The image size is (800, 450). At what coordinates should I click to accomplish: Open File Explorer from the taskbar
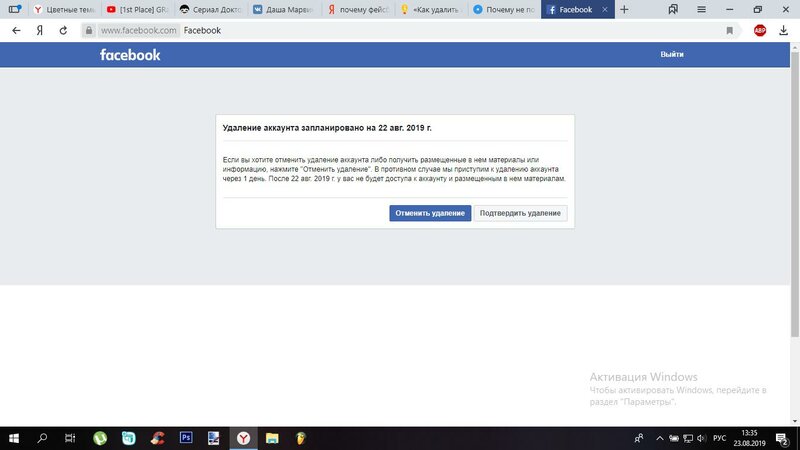(x=272, y=438)
